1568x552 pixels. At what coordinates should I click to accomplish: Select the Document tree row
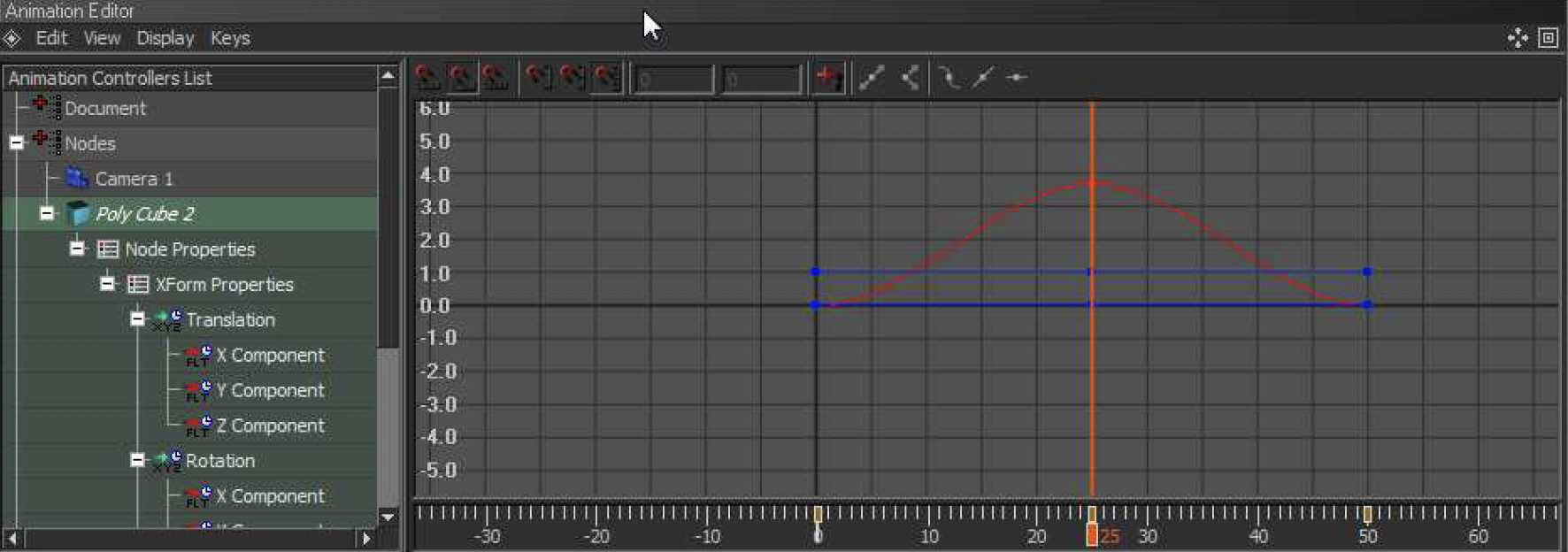(x=190, y=108)
